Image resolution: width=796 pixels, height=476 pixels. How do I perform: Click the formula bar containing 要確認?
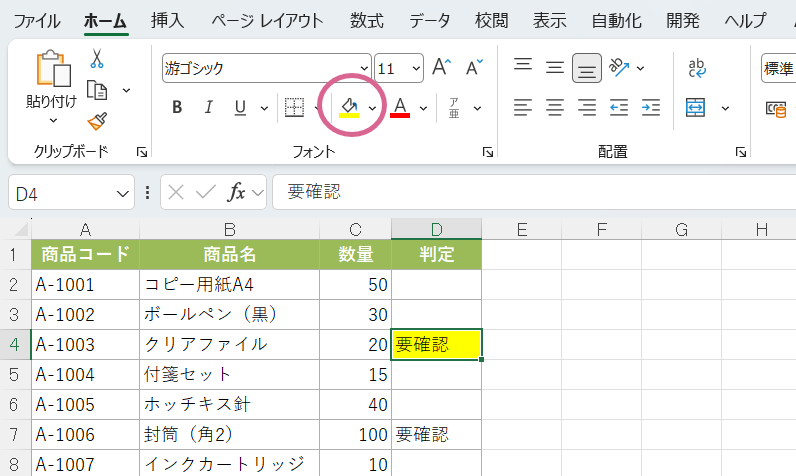click(x=534, y=192)
